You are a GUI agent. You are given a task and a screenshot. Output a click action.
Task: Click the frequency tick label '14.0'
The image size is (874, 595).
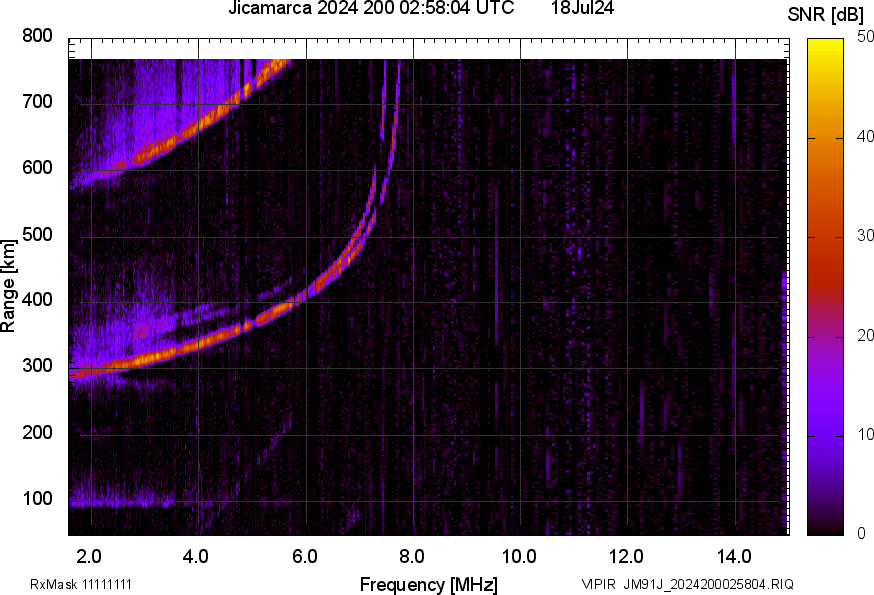pyautogui.click(x=734, y=557)
